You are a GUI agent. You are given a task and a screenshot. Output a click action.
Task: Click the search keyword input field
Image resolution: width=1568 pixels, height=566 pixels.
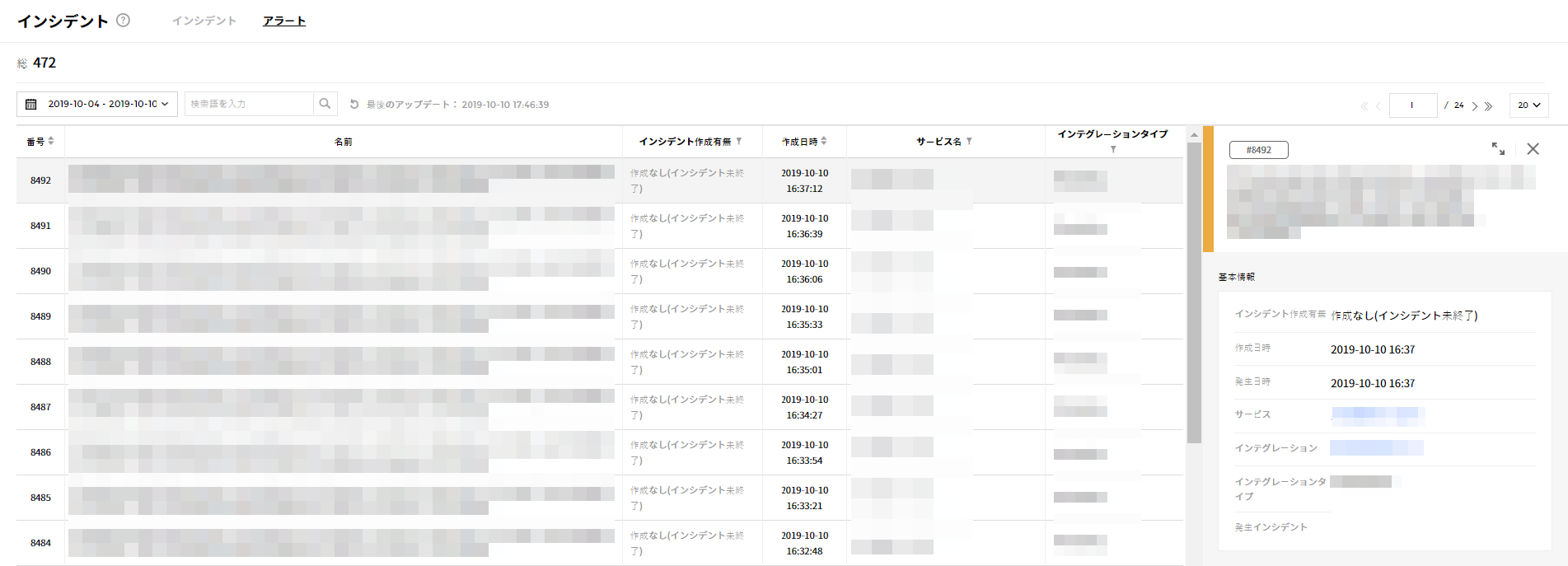(x=249, y=104)
